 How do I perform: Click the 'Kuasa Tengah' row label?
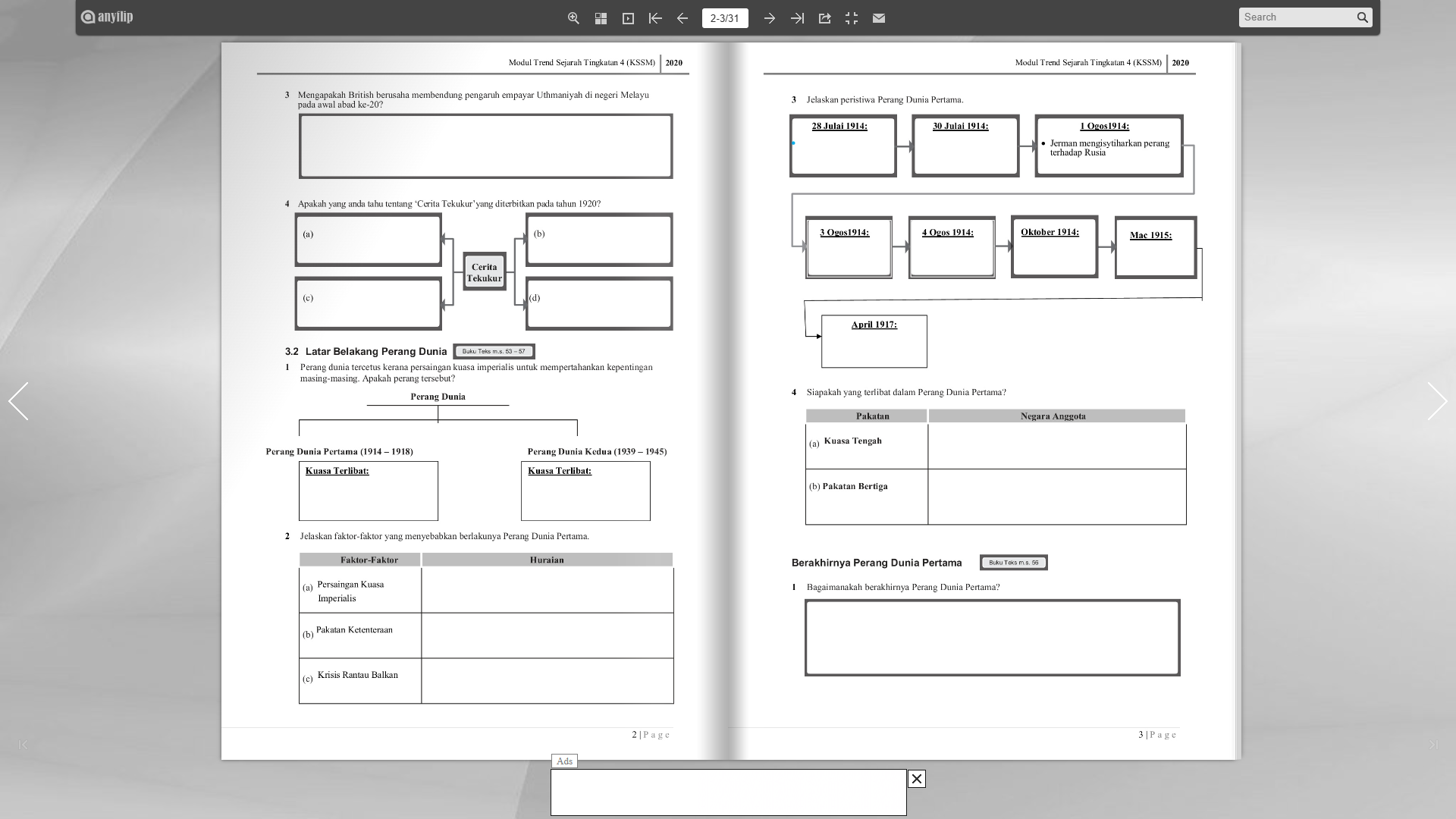click(852, 441)
